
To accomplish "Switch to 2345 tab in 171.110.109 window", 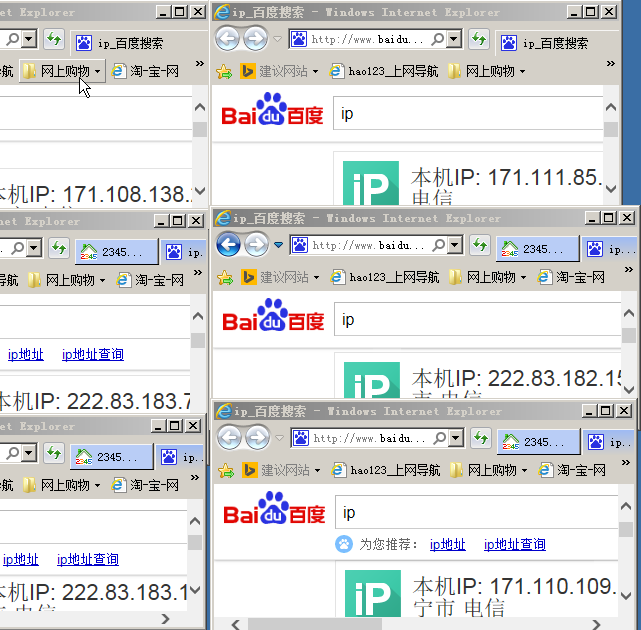I will tap(538, 442).
